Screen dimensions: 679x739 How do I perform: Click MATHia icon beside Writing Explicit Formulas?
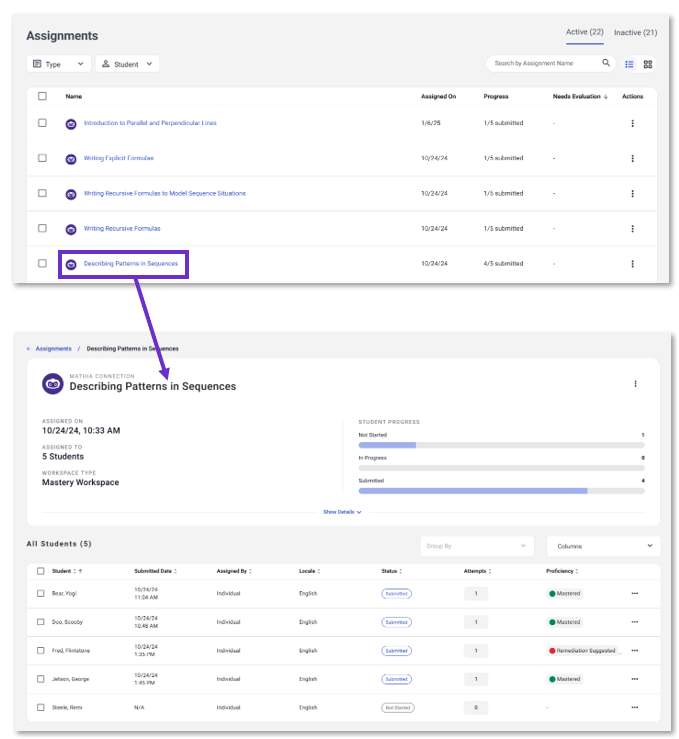[71, 159]
